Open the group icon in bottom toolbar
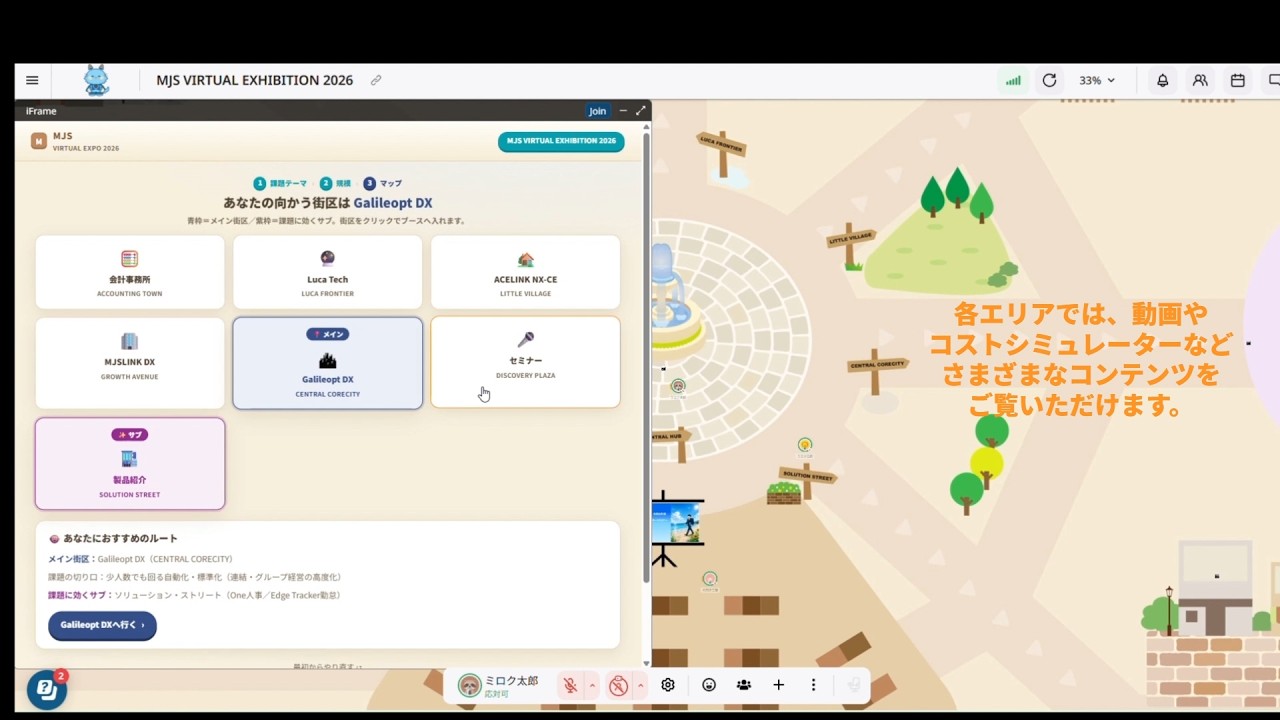Image resolution: width=1280 pixels, height=720 pixels. click(x=744, y=685)
